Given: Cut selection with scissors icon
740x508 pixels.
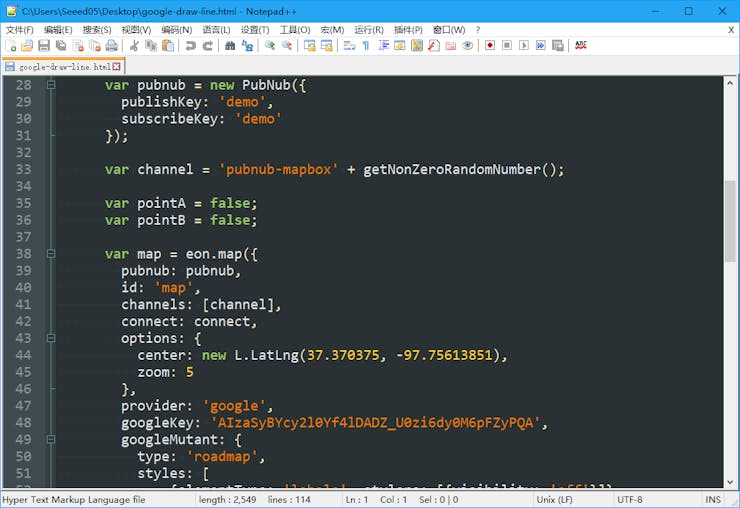Looking at the screenshot, I should (x=134, y=45).
